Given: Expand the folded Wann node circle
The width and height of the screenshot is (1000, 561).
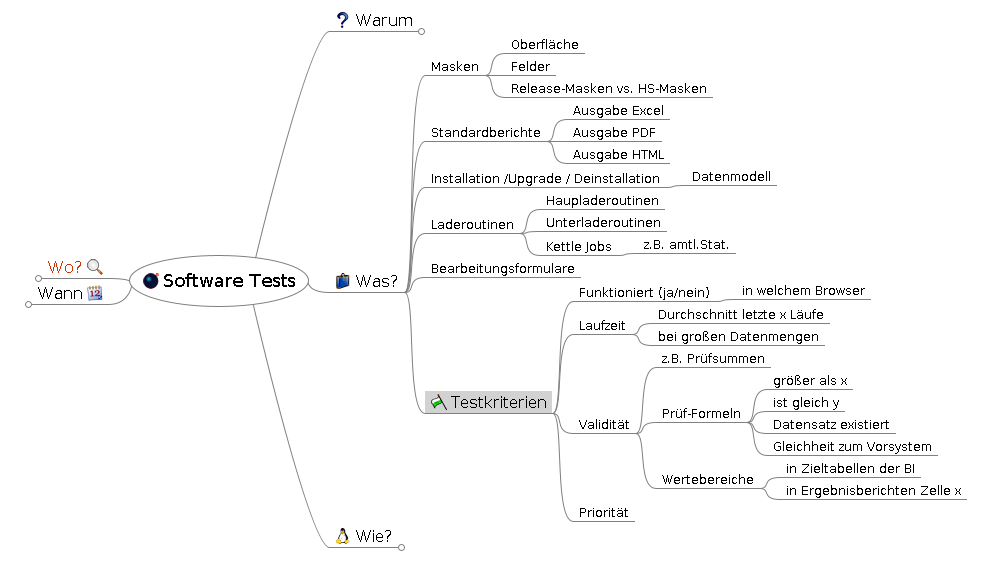Looking at the screenshot, I should (29, 304).
